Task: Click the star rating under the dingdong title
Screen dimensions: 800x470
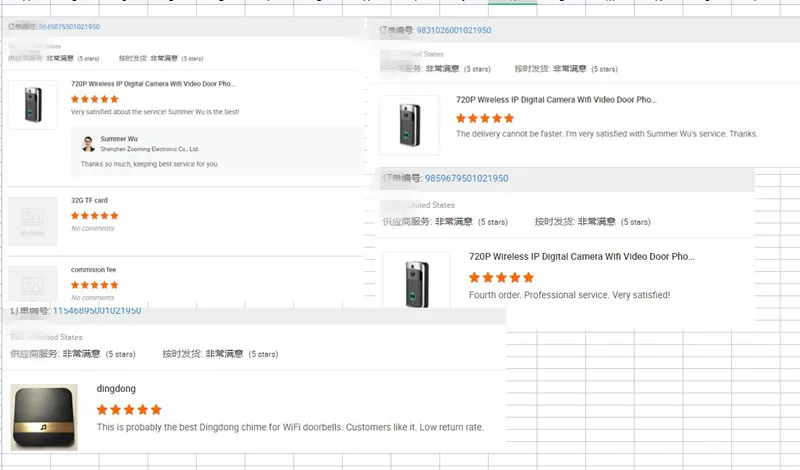Action: click(129, 409)
